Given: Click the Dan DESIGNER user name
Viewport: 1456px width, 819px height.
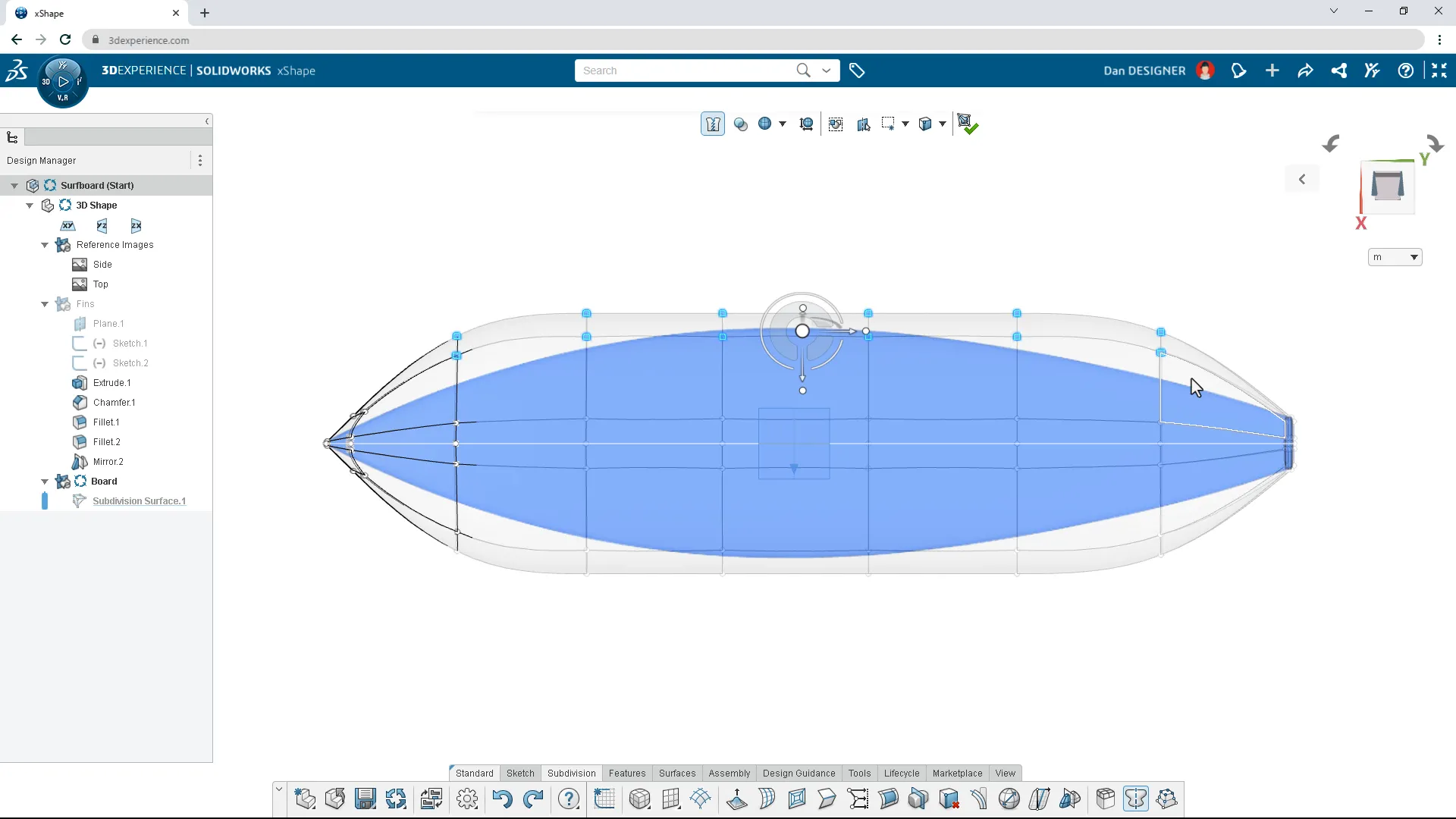Looking at the screenshot, I should [1144, 71].
